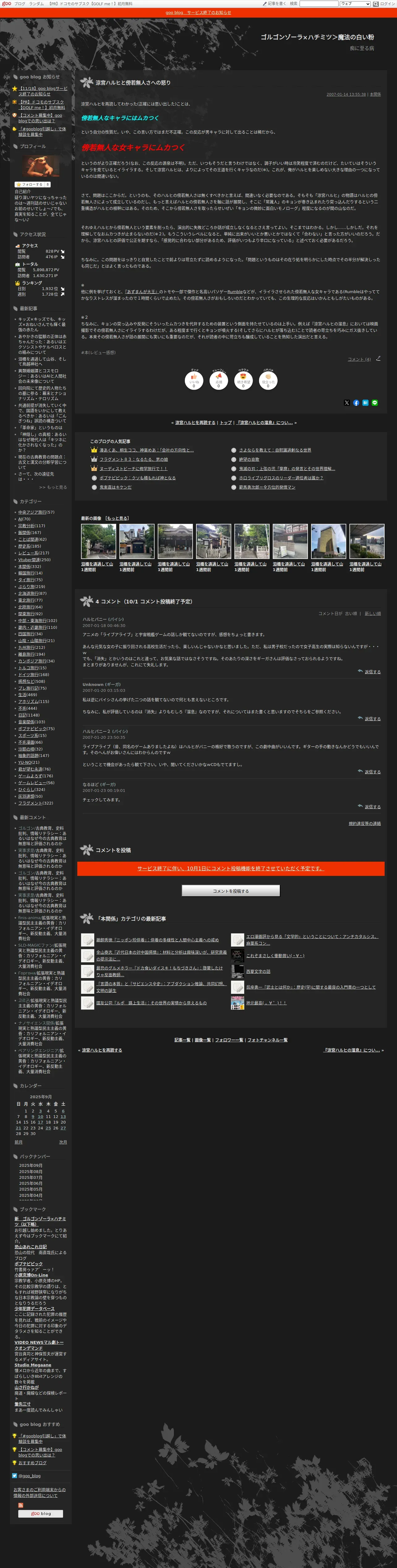Screen dimensions: 397x1568
Task: Click thumbnail icon beside 西夏文字の話
Action: click(x=237, y=972)
